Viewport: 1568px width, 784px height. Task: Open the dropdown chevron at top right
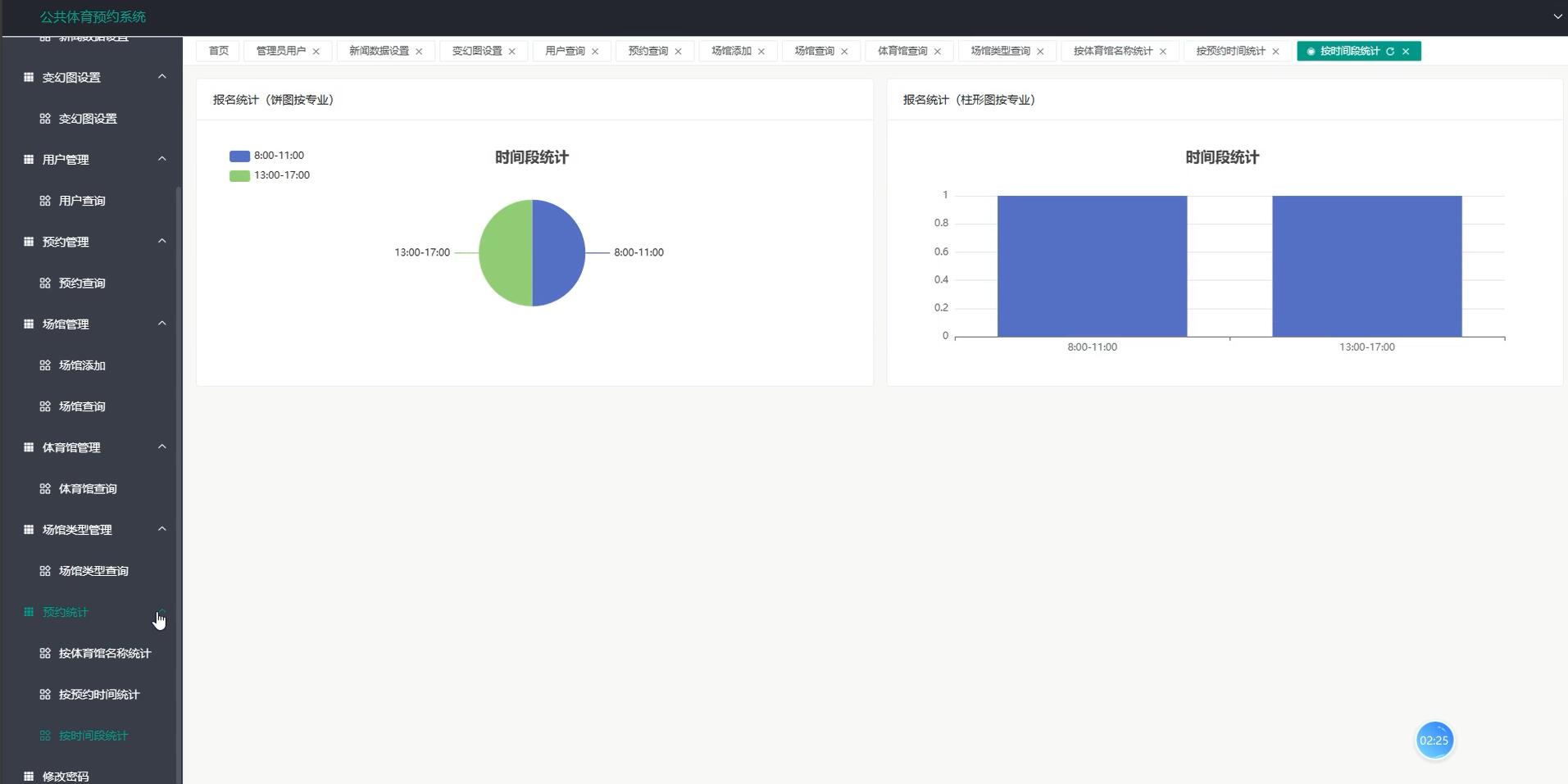[x=1557, y=15]
